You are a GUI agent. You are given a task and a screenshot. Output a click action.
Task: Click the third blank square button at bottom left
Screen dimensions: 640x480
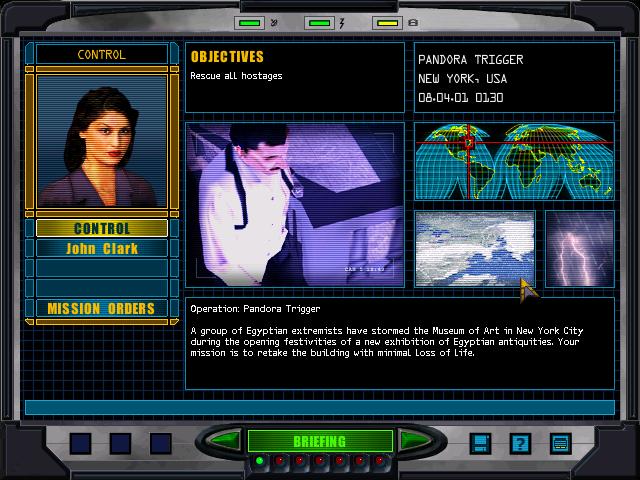point(161,443)
